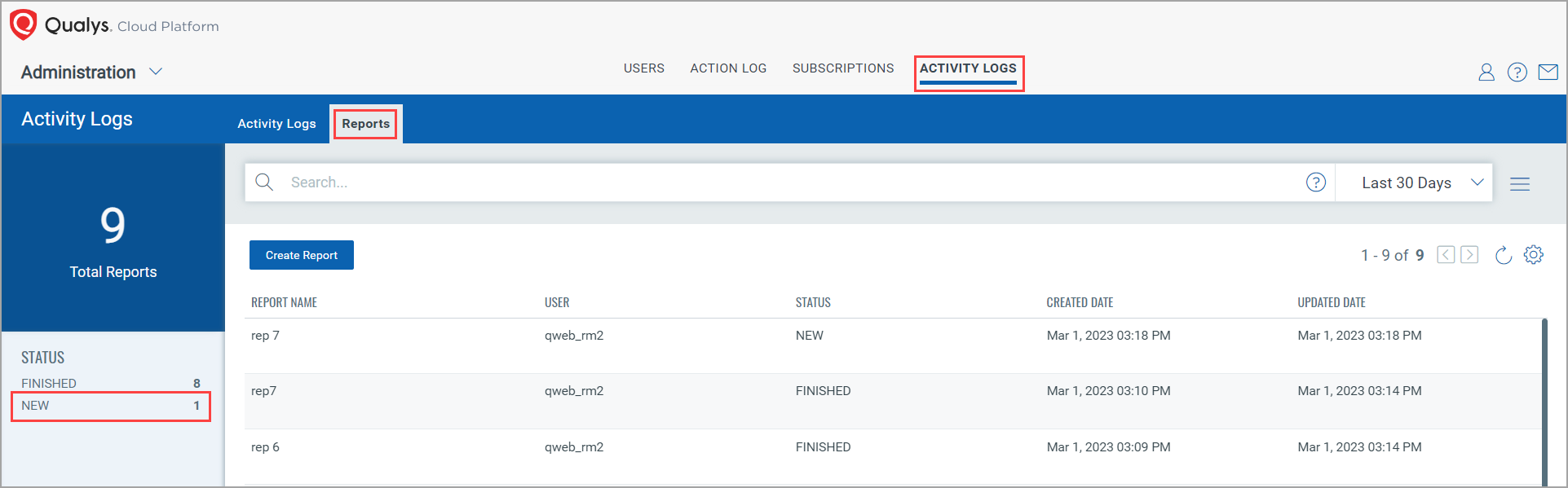Screen dimensions: 1568x488
Task: Go to the next page arrow
Action: pyautogui.click(x=1469, y=255)
